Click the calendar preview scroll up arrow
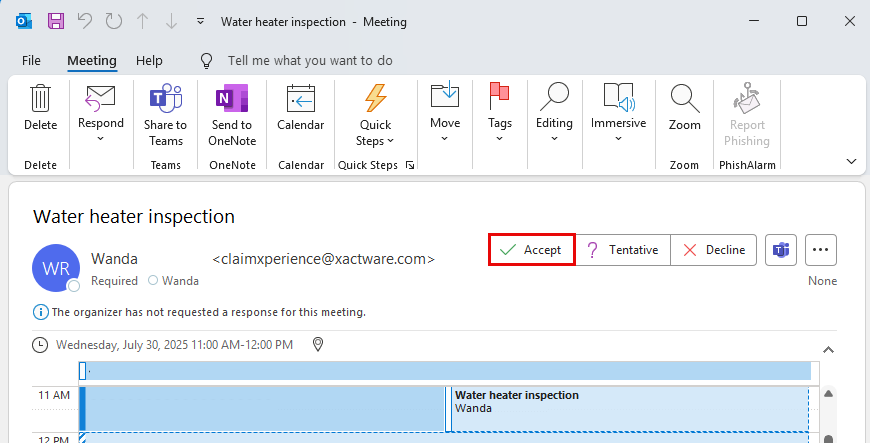This screenshot has height=443, width=870. point(828,394)
